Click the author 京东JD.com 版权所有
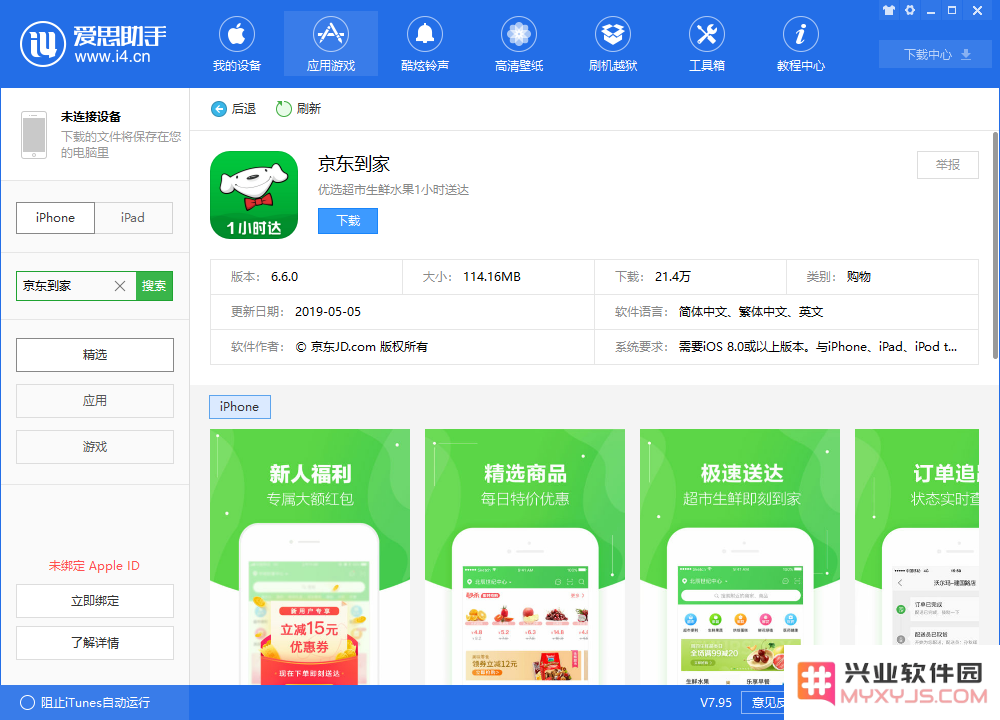The width and height of the screenshot is (1000, 720). point(362,347)
